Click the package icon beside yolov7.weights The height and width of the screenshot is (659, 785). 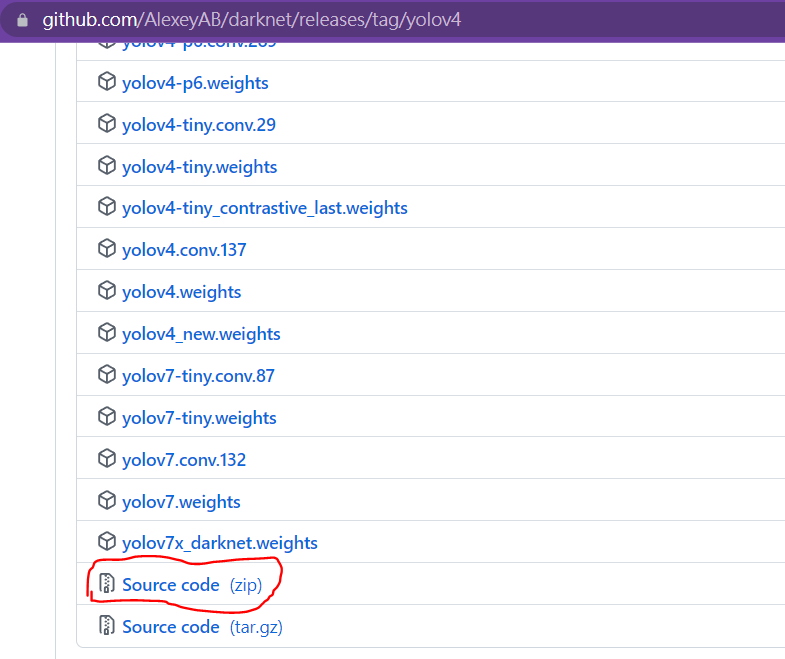tap(107, 500)
